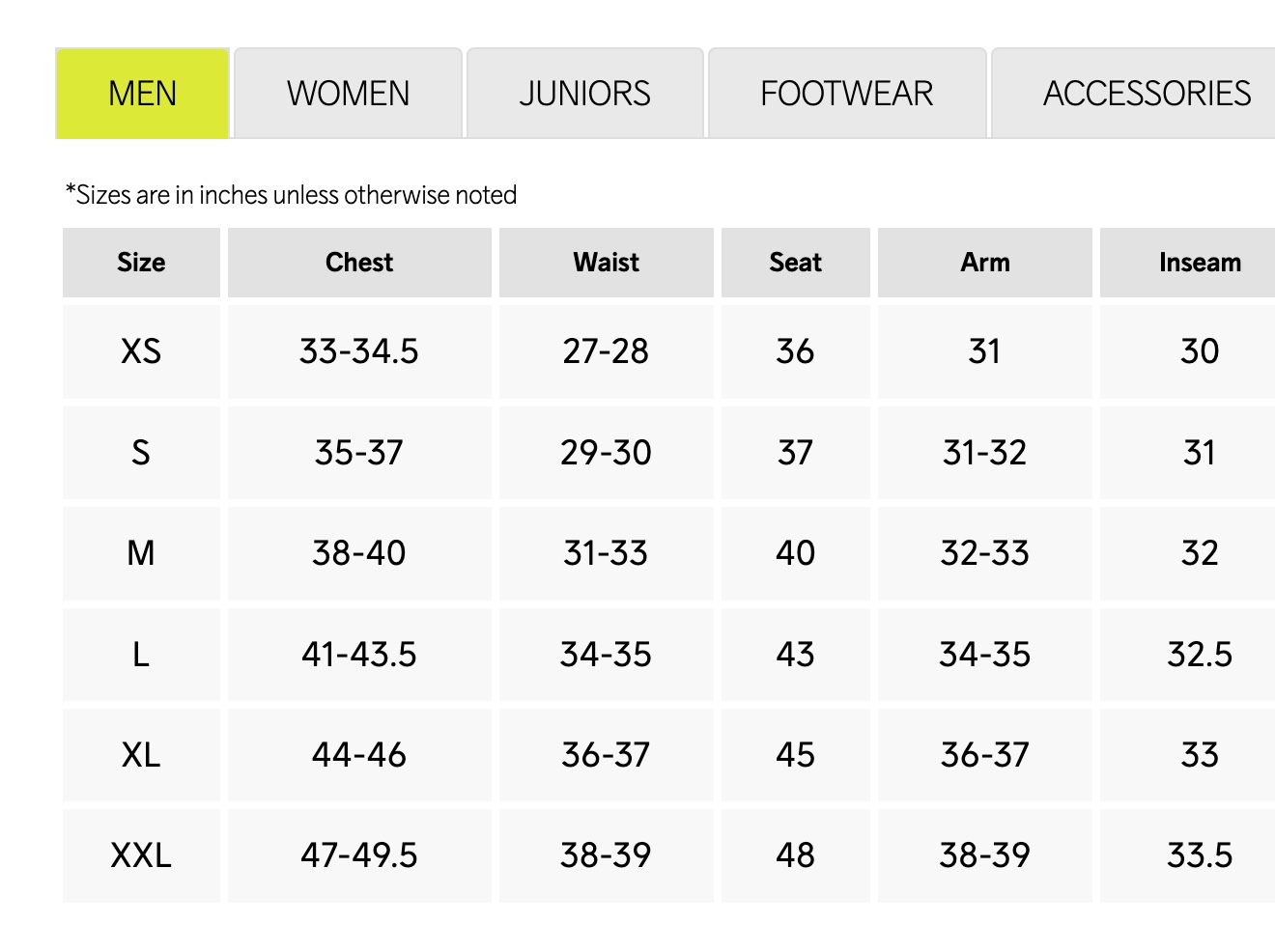This screenshot has width=1275, height=952.
Task: Open the JUNIORS size tab
Action: (x=584, y=94)
